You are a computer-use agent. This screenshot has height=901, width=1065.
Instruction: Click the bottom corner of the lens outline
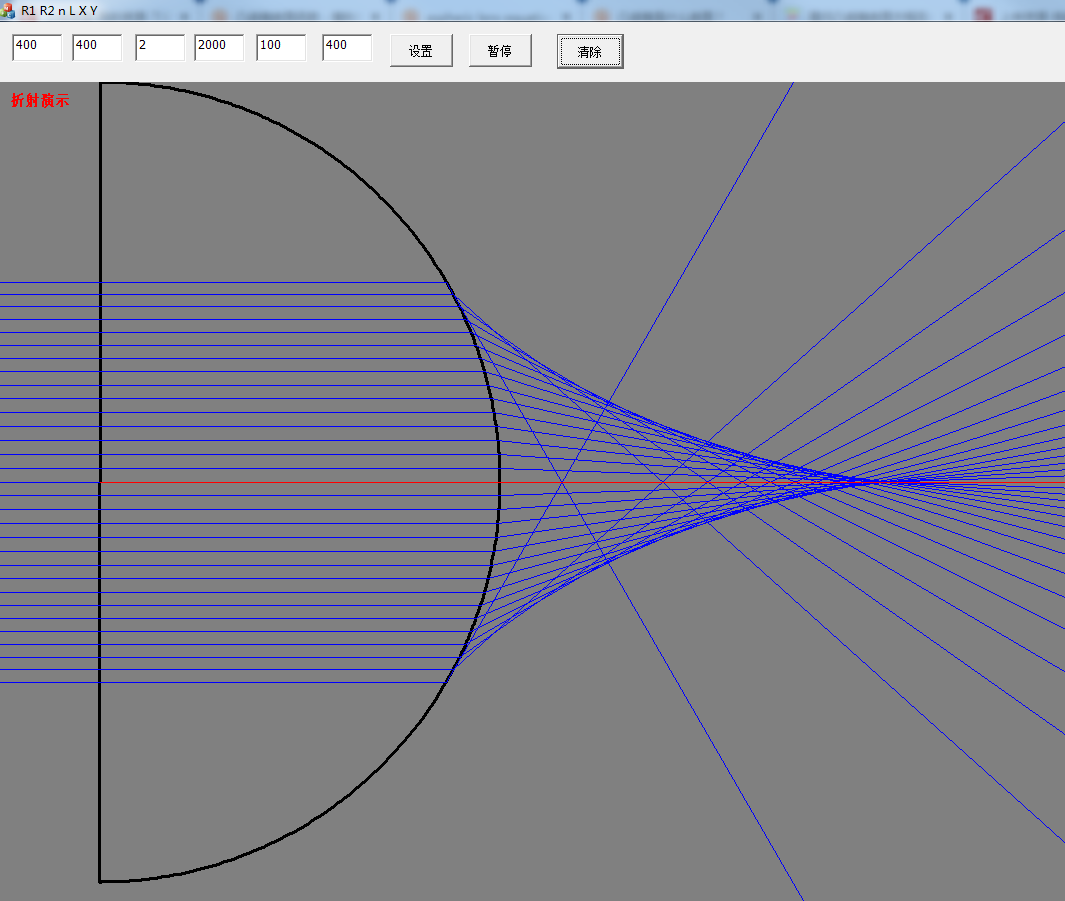(x=100, y=881)
